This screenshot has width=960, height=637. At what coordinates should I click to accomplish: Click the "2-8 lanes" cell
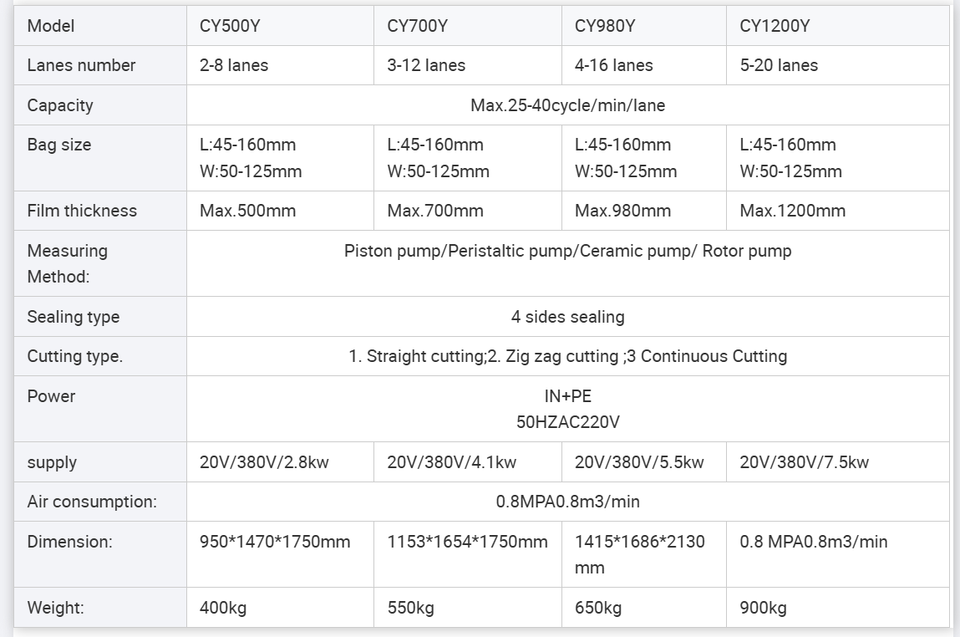click(x=234, y=65)
